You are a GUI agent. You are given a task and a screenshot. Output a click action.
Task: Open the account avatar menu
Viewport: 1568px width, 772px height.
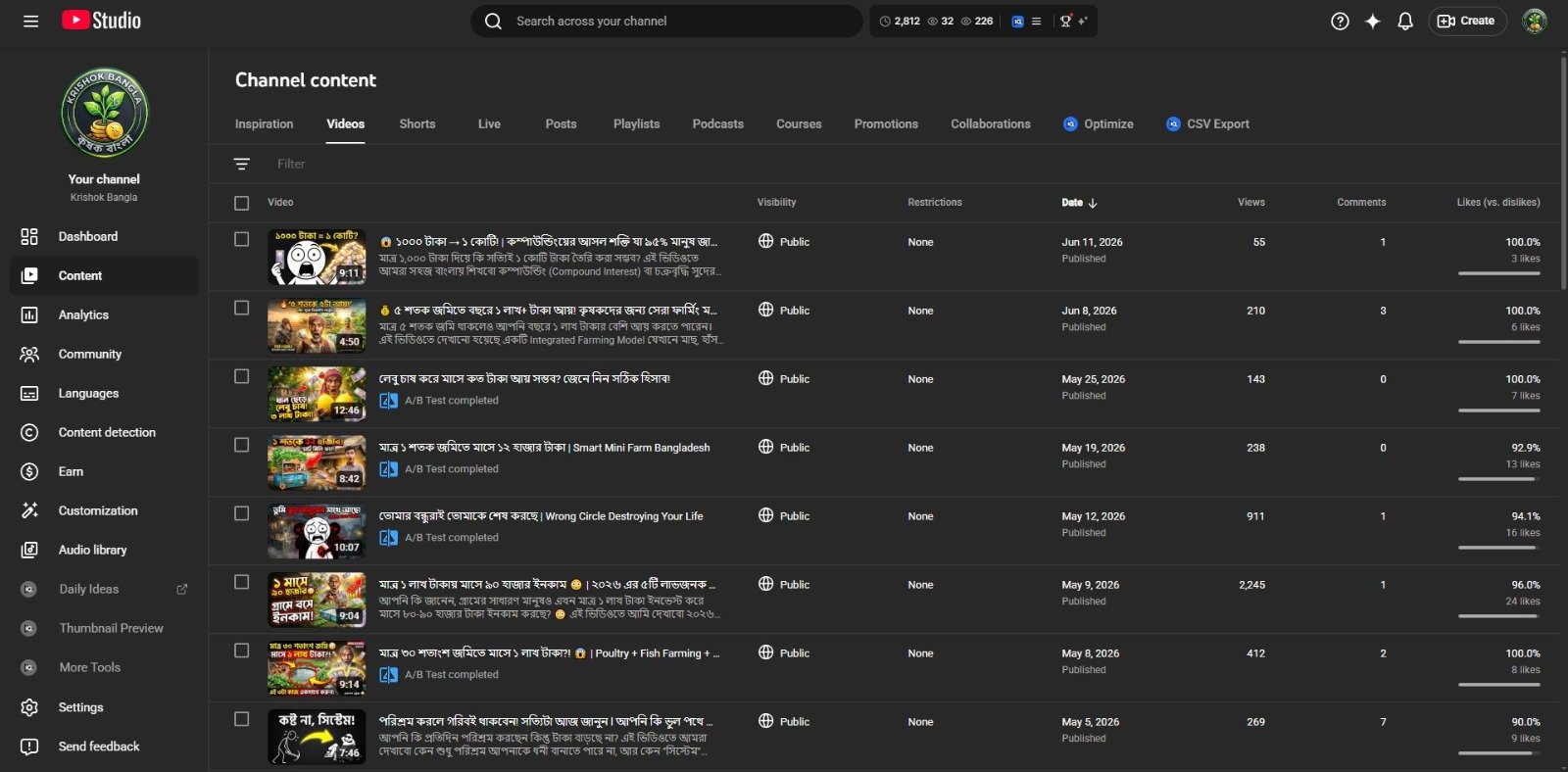1535,21
